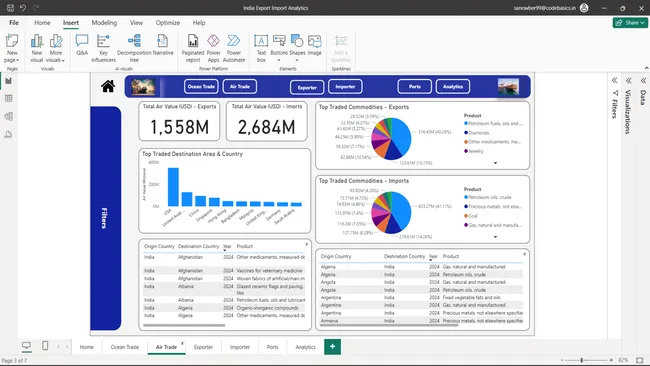Select the USA bar in chart
Image resolution: width=650 pixels, height=366 pixels.
(x=173, y=187)
